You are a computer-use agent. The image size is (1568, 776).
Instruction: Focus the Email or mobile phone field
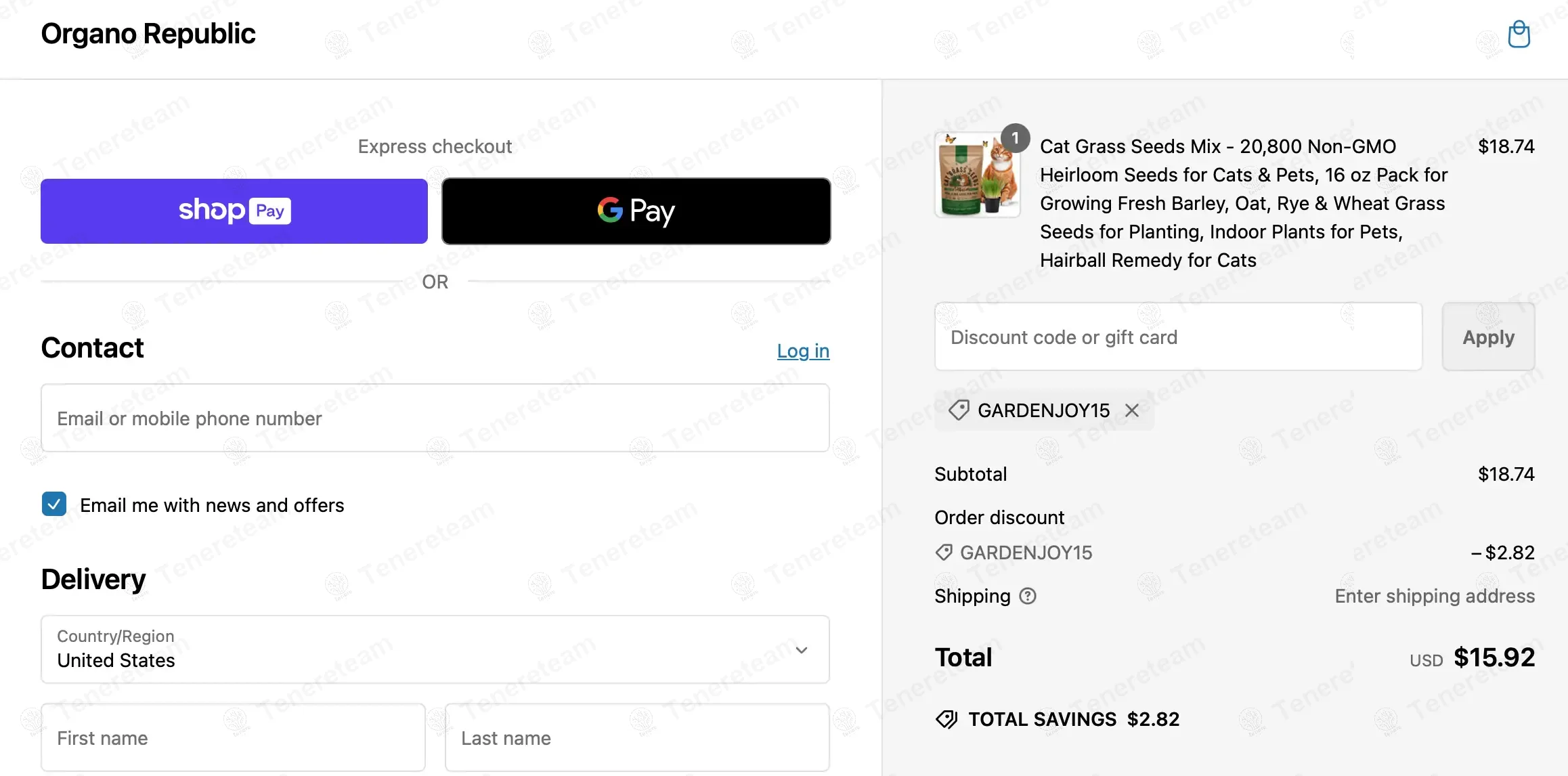[x=435, y=418]
